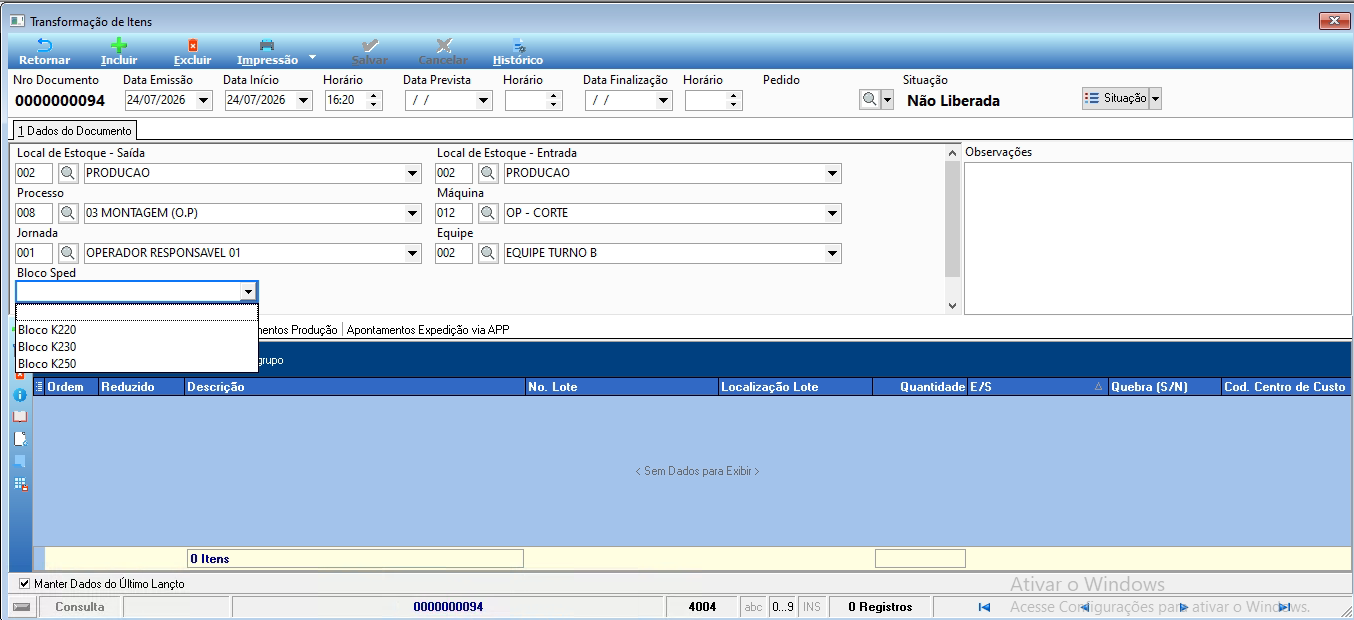Screen dimensions: 1354x620
Task: Open the Histórico view
Action: tap(518, 52)
